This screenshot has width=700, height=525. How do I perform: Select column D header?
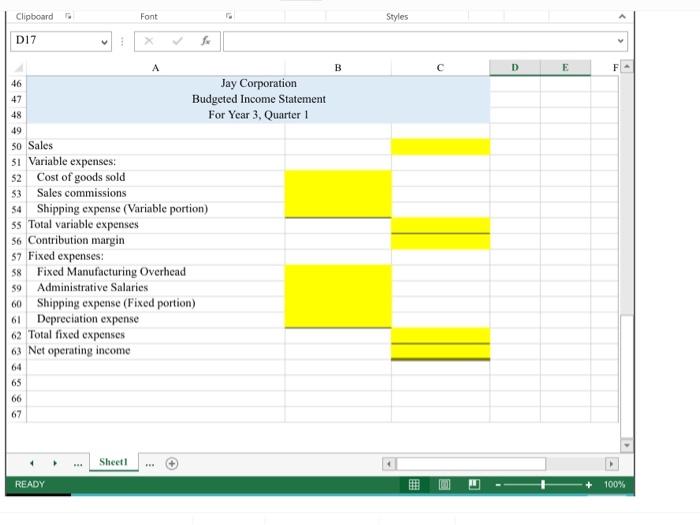point(515,68)
